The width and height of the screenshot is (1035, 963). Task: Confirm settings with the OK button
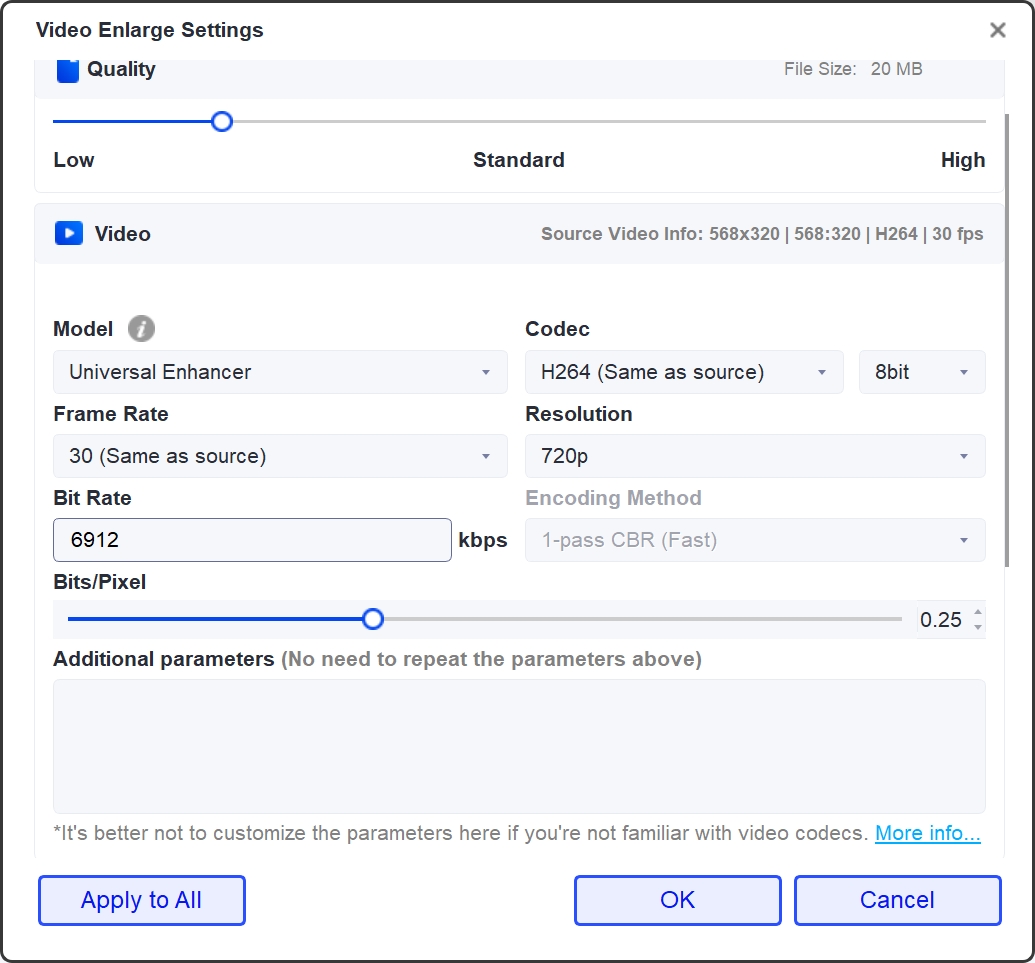[677, 900]
